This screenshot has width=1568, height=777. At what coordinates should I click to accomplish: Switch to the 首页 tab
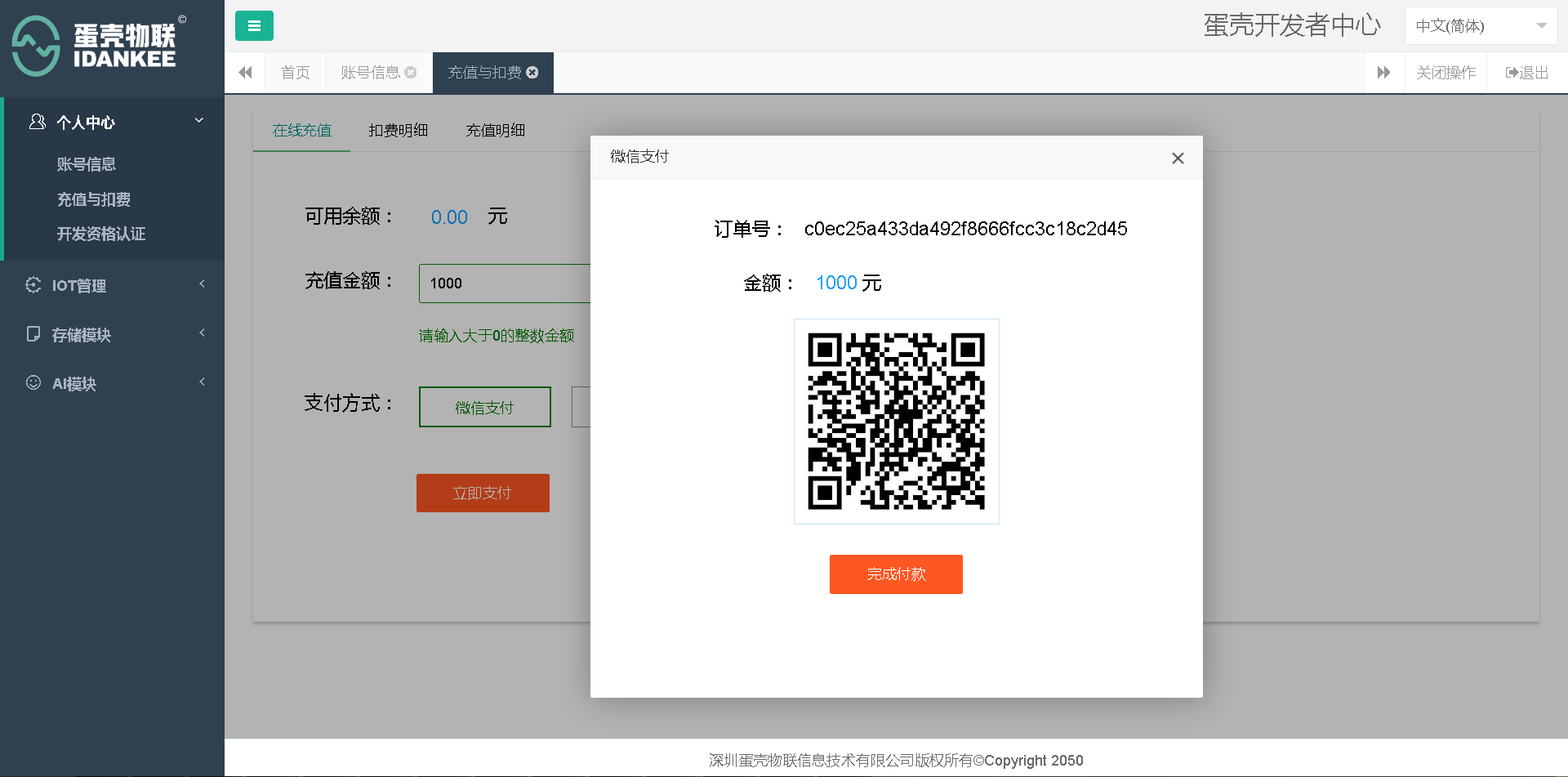point(296,73)
